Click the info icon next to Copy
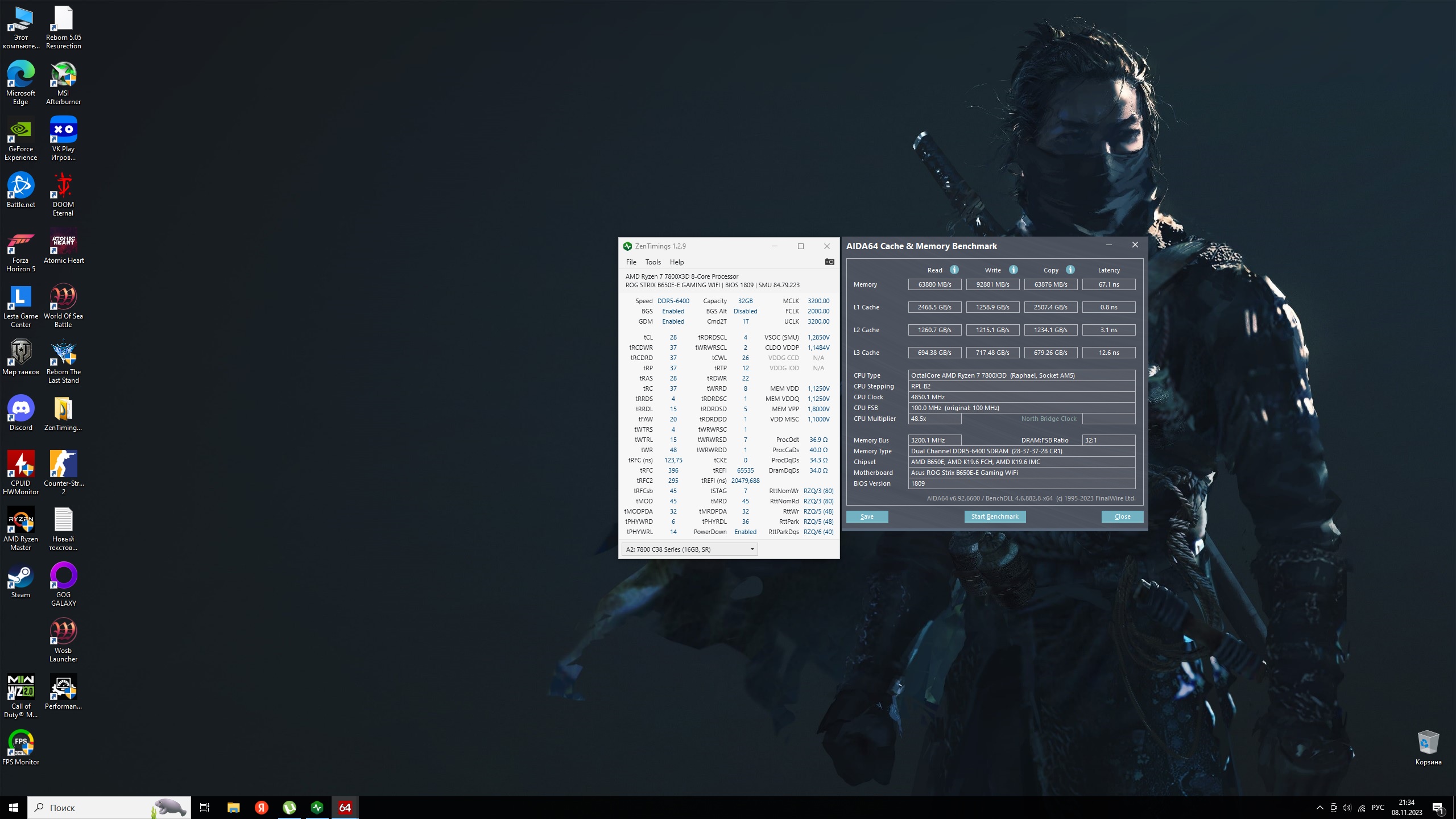The width and height of the screenshot is (1456, 819). click(x=1070, y=270)
